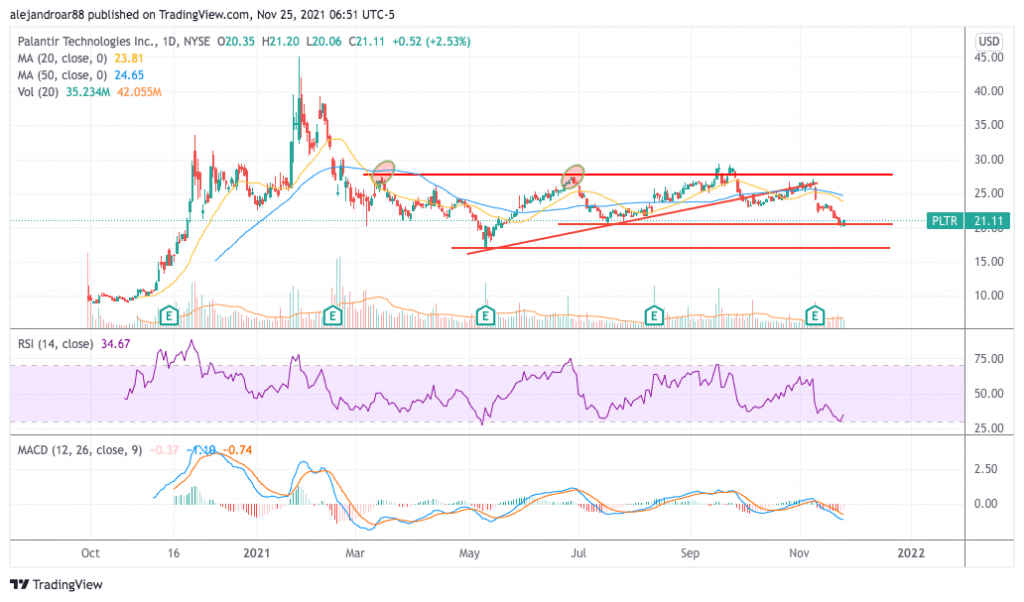This screenshot has width=1024, height=602.
Task: Click the MACD 0.00 axis label
Action: [986, 503]
